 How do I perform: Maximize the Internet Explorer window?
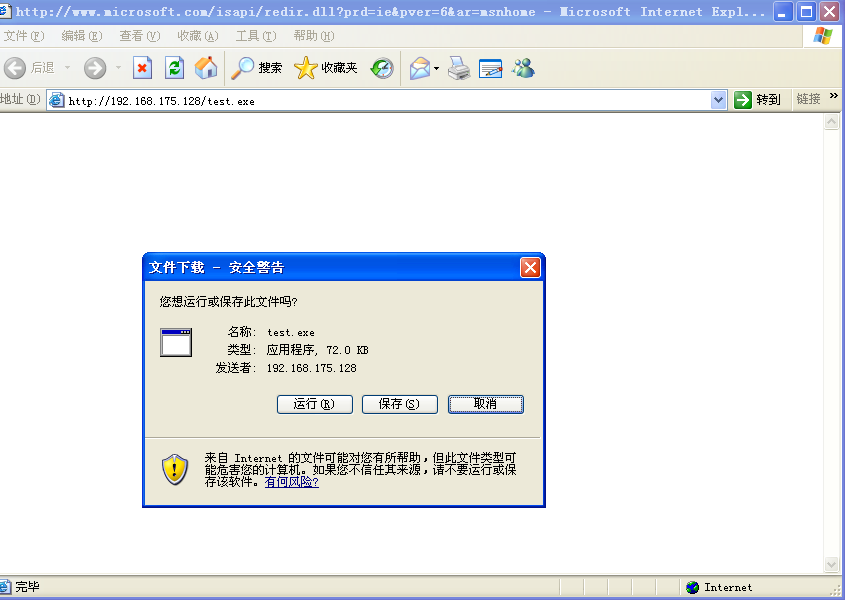[x=806, y=12]
